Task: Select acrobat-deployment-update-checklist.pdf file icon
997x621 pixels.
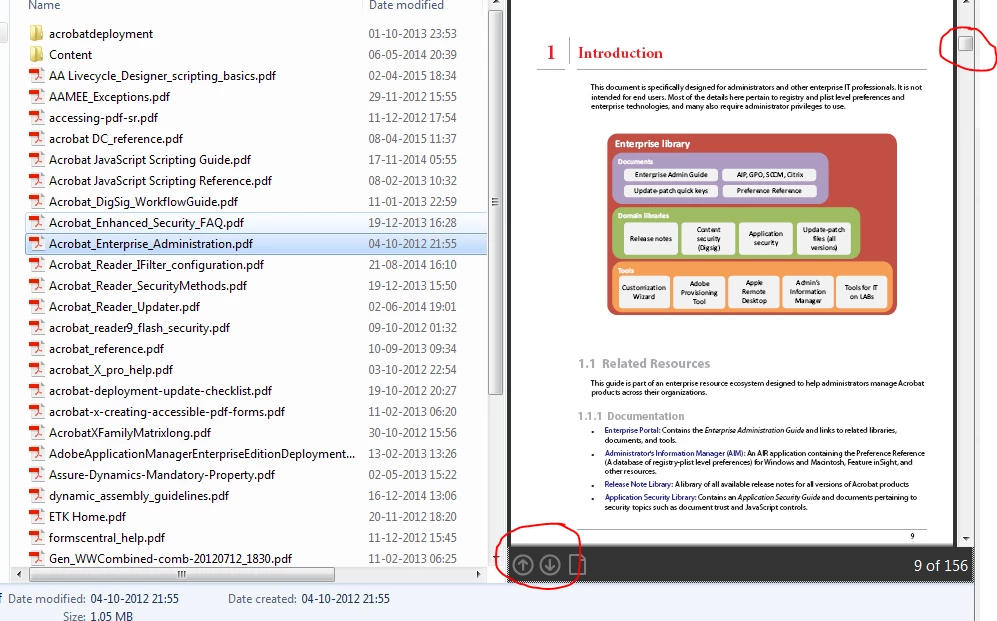Action: (37, 390)
